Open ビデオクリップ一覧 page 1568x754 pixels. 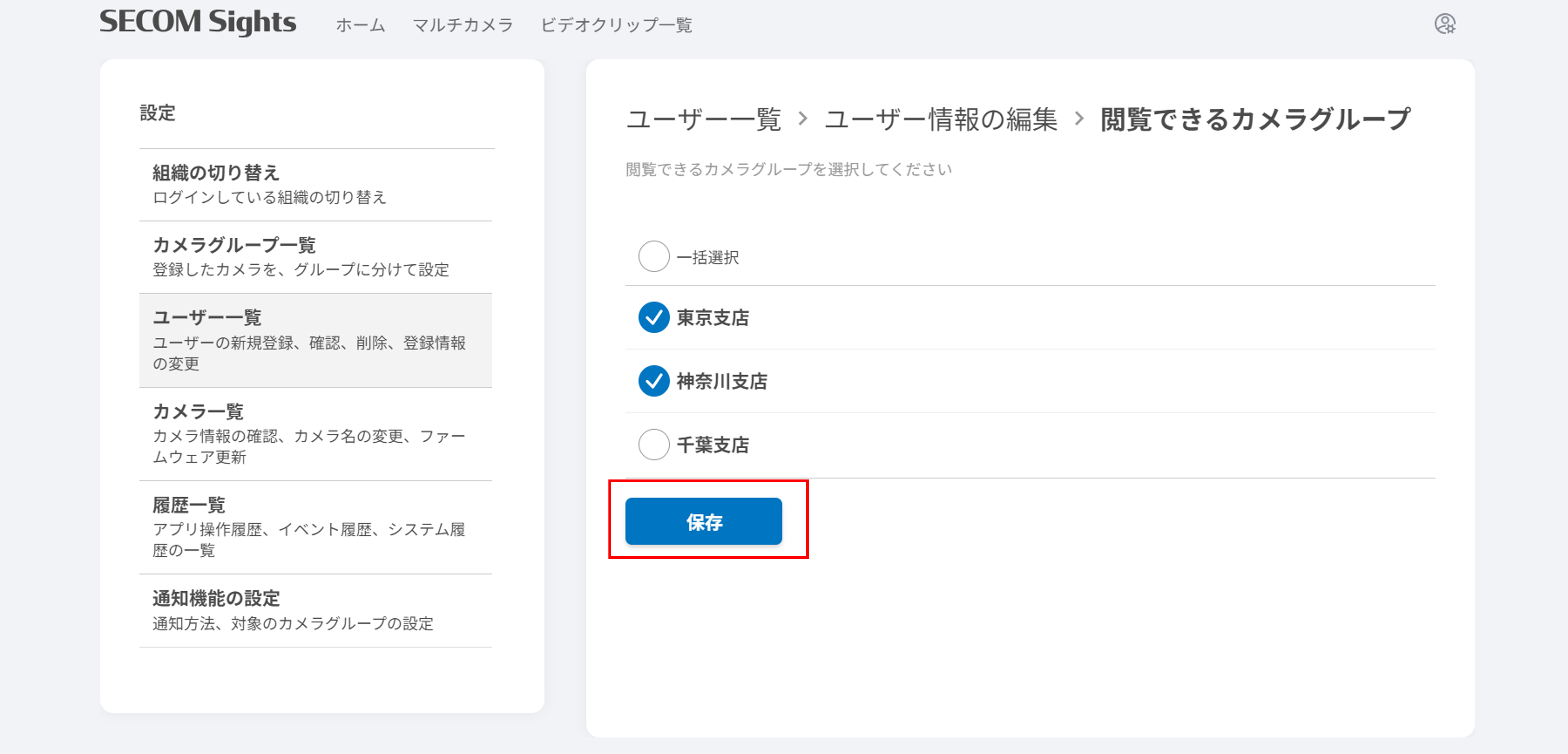point(616,25)
